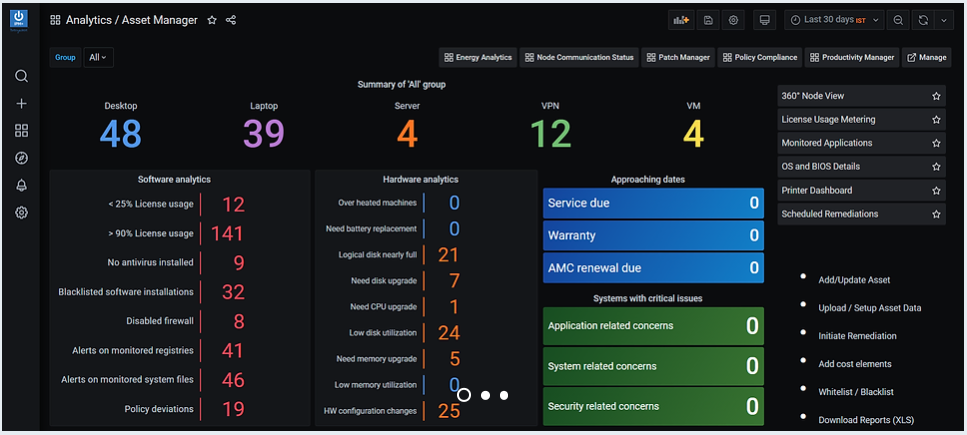
Task: Save dashboard using the disk icon
Action: point(708,20)
